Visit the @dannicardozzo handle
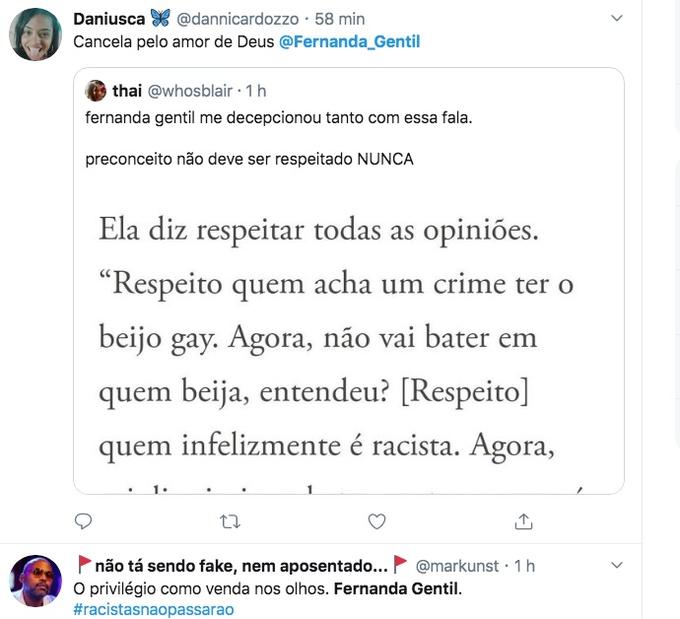This screenshot has width=680, height=619. (x=237, y=19)
